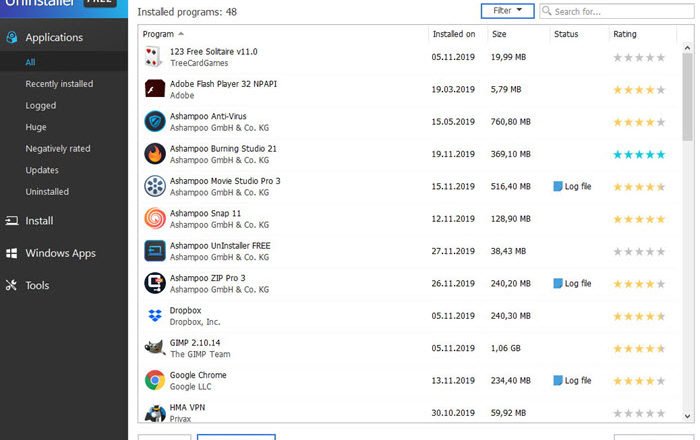Click the 123 Free Solitaire cards icon

154,57
